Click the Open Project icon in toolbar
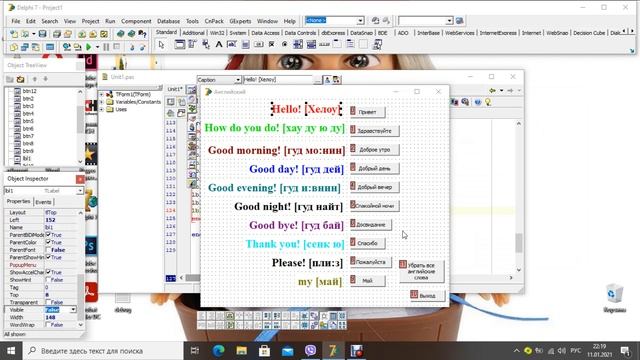Viewport: 640px width, 360px height. click(68, 34)
